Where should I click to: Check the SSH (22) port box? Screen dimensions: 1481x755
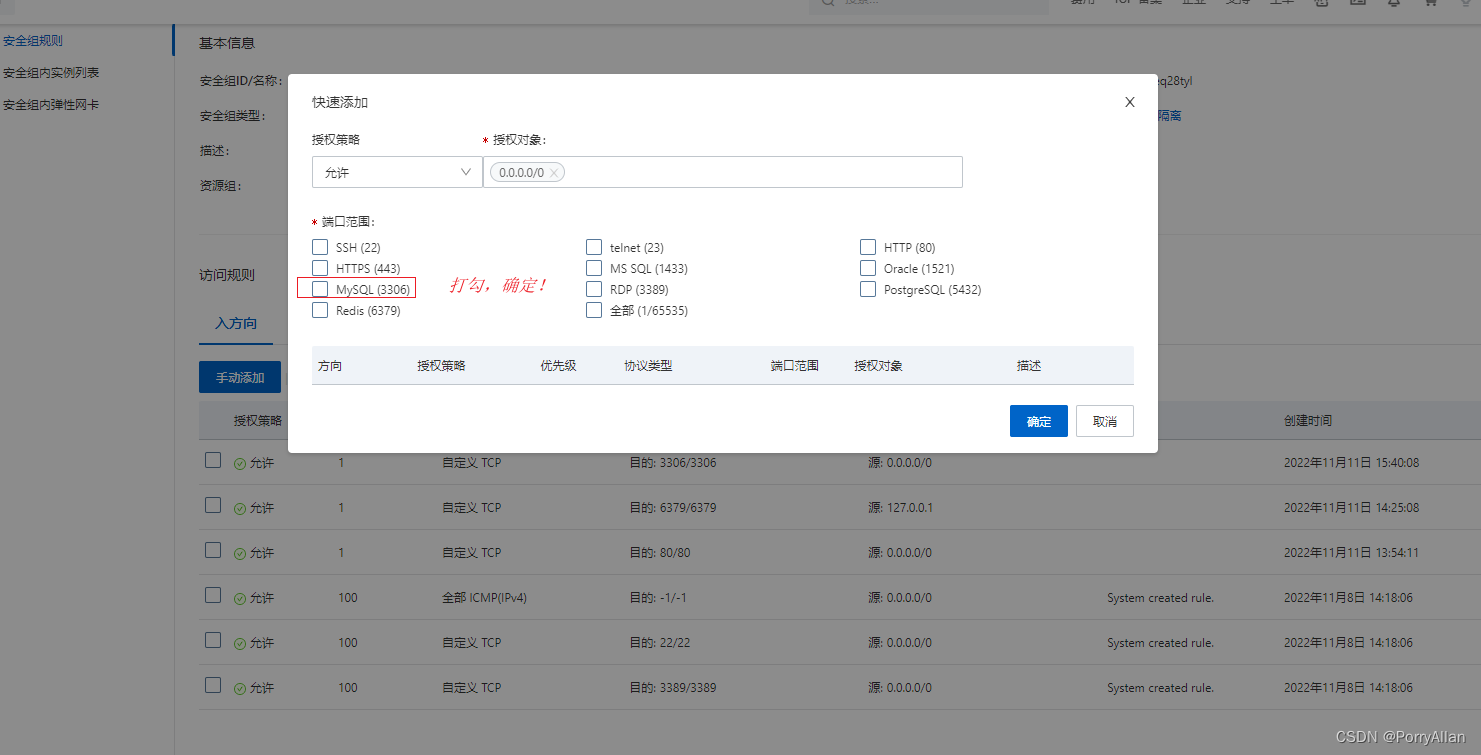[x=320, y=247]
